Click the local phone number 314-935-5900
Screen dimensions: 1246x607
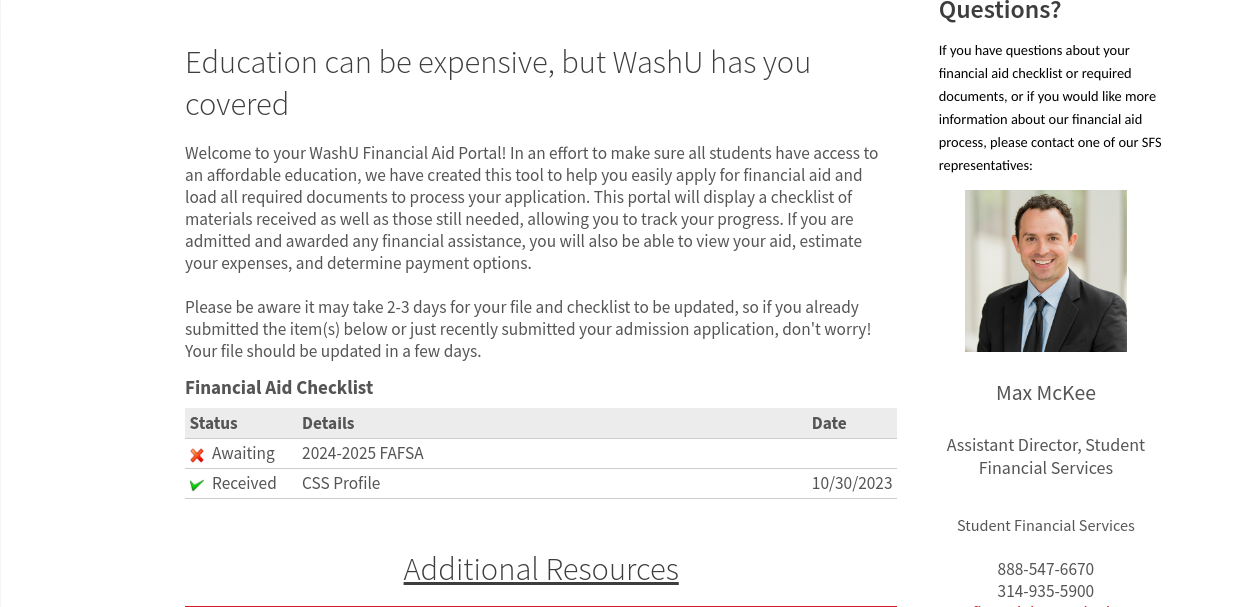[1045, 591]
